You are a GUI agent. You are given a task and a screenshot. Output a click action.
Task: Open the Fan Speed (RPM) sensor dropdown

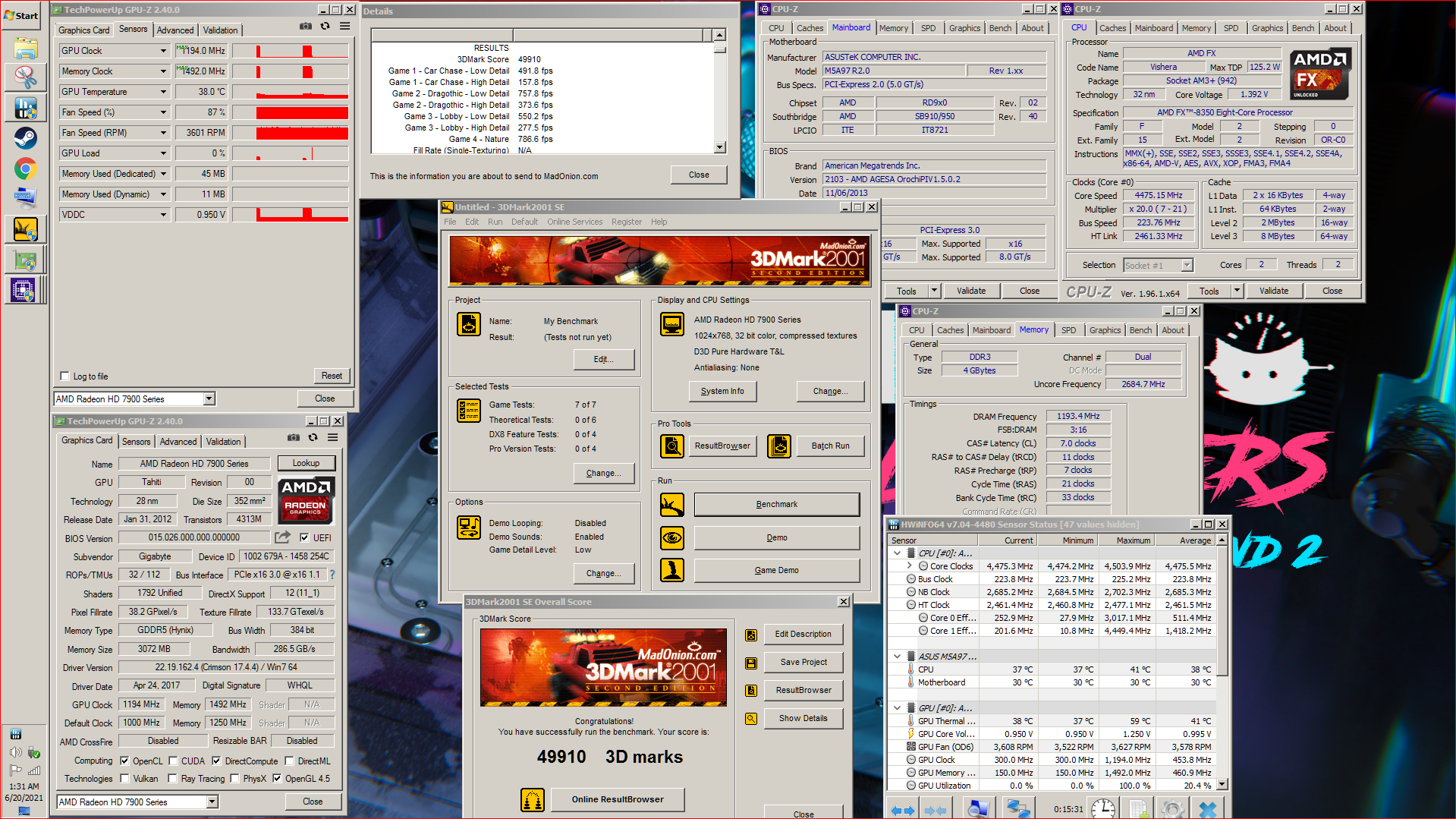(x=163, y=133)
